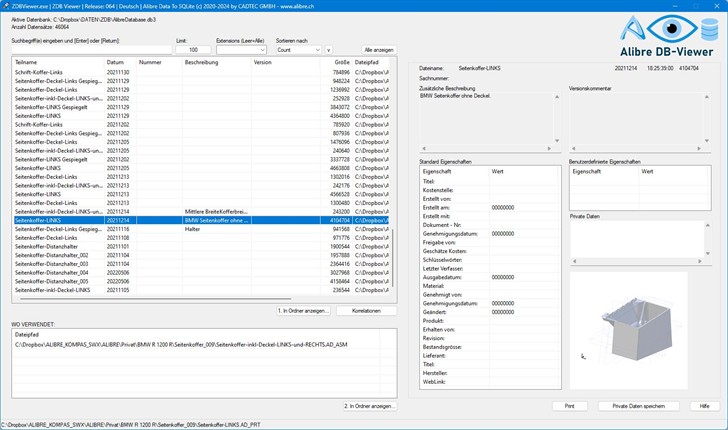Click '1. In Ordner anzeigen...' button
The image size is (728, 430).
pyautogui.click(x=303, y=311)
